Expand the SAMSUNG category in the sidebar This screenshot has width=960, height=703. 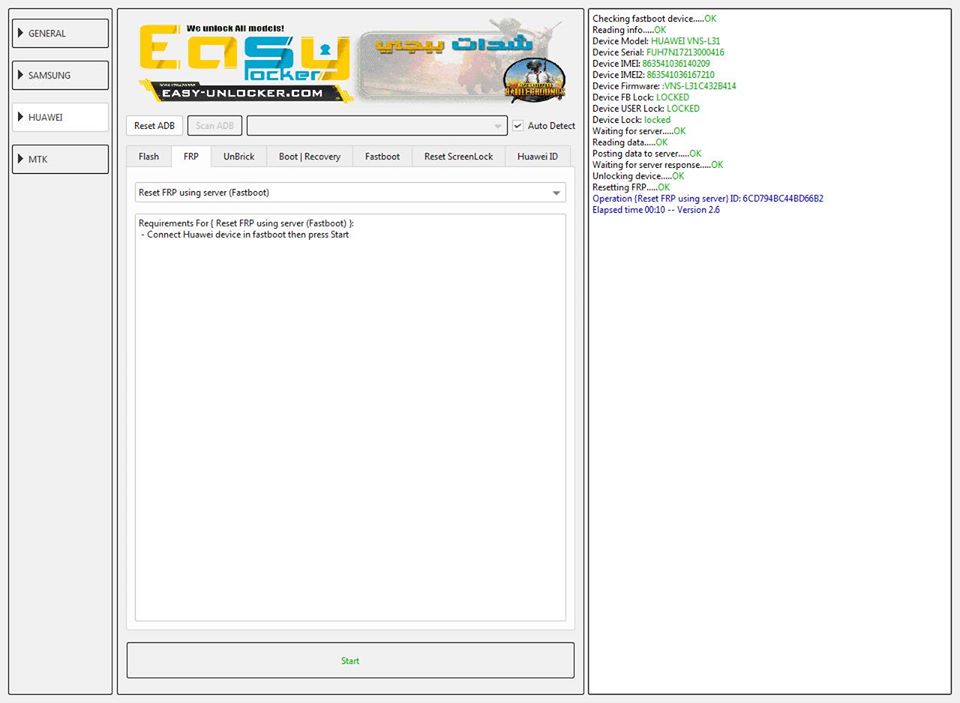coord(60,75)
